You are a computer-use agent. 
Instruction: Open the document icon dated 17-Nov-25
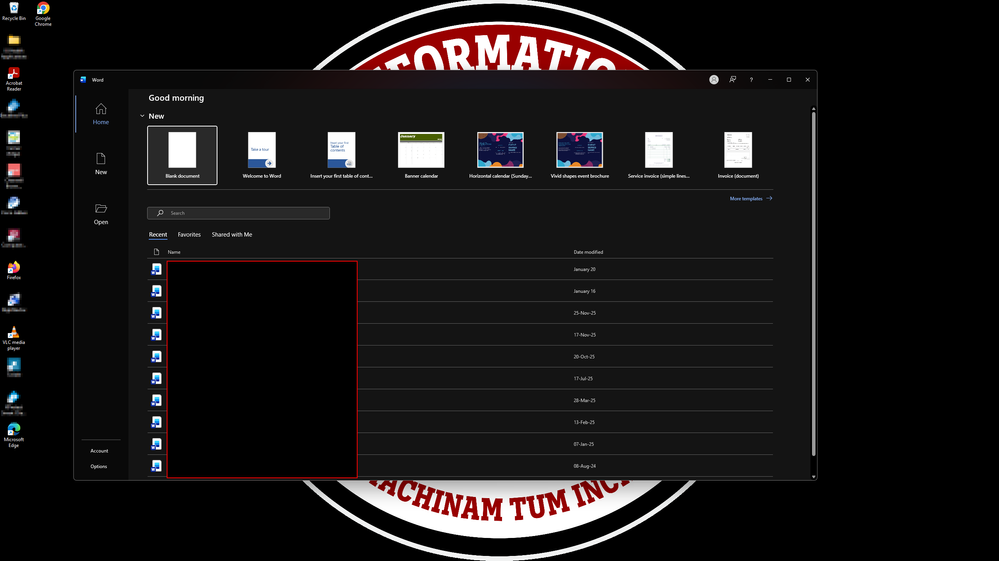(156, 335)
